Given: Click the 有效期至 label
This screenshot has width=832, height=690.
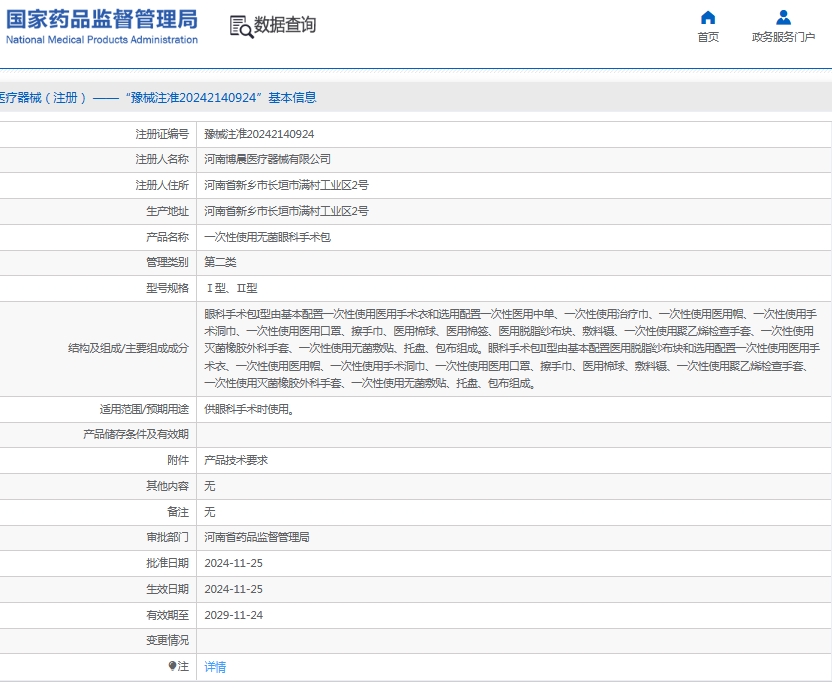Looking at the screenshot, I should [x=167, y=615].
